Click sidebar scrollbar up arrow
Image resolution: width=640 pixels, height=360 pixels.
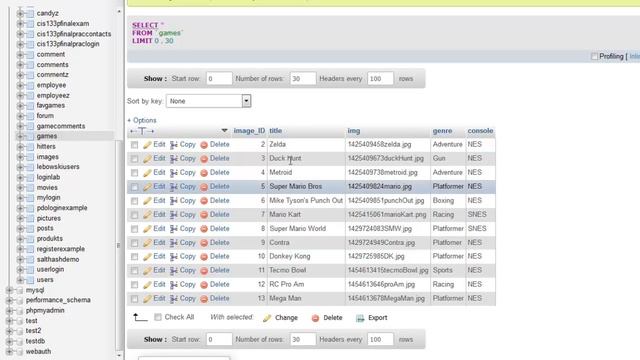pyautogui.click(x=119, y=11)
